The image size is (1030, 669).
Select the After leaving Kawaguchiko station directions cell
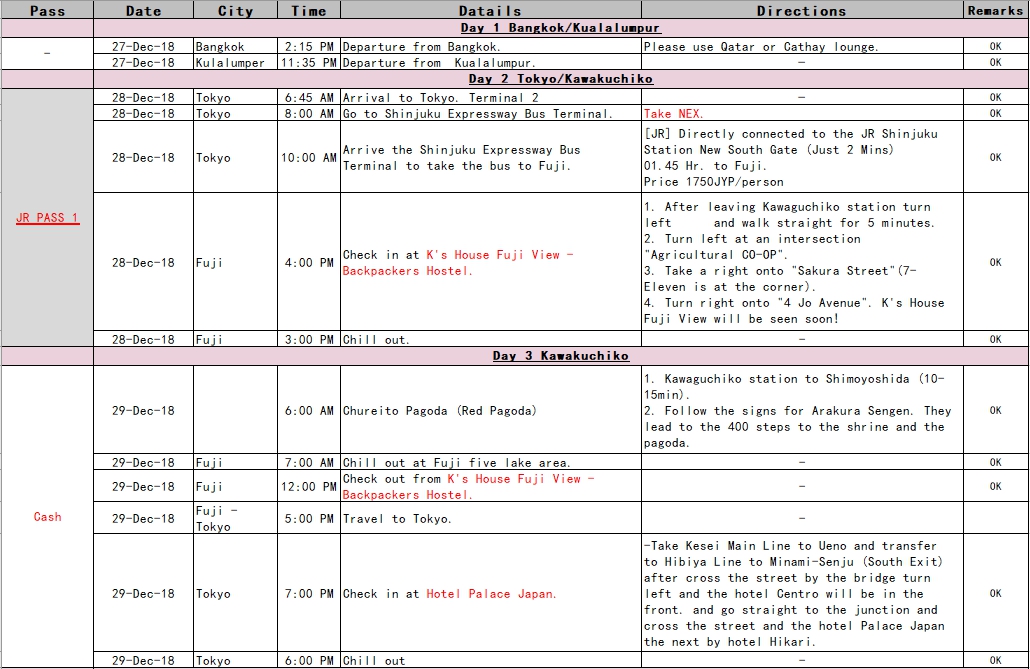click(x=802, y=262)
